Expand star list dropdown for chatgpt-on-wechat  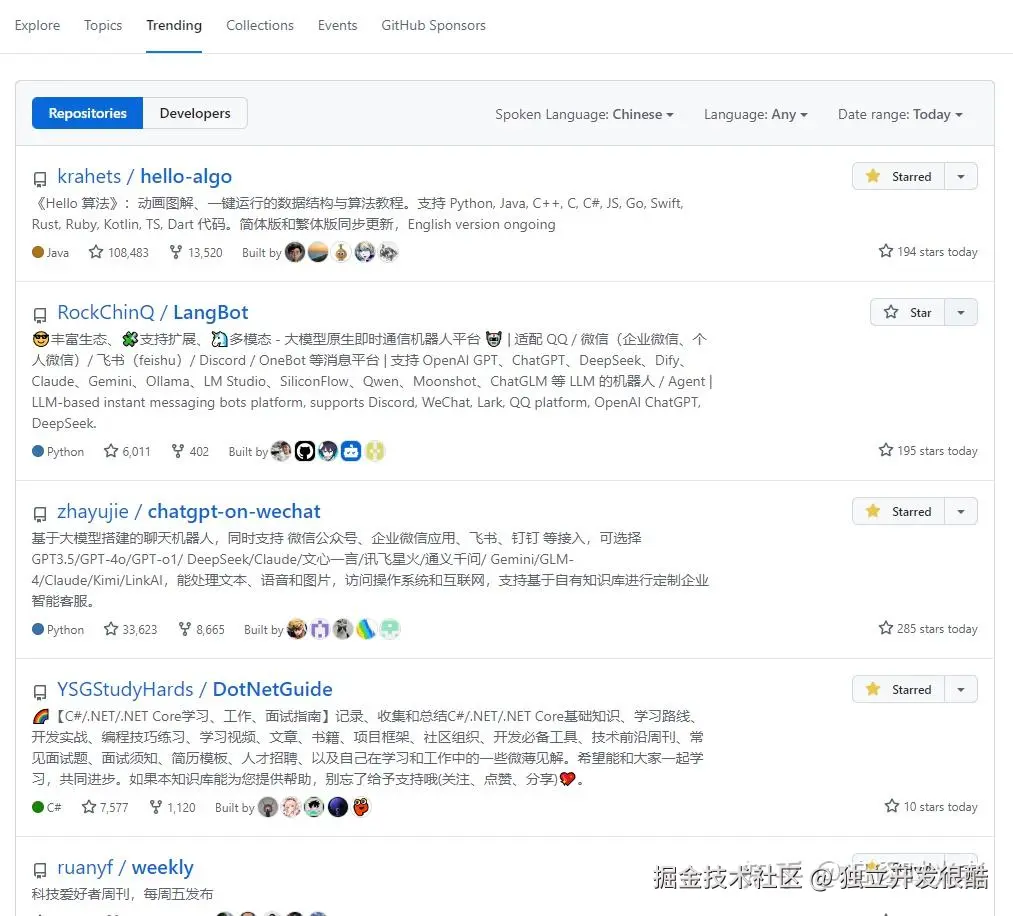[961, 512]
